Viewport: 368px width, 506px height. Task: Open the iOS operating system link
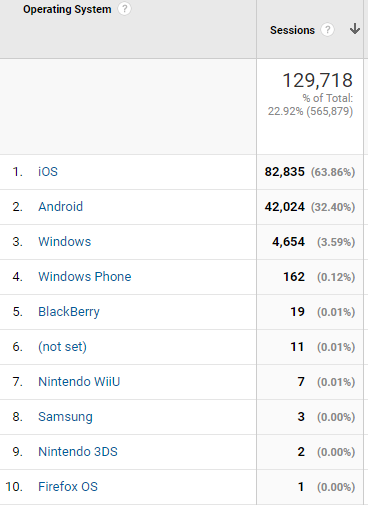48,172
